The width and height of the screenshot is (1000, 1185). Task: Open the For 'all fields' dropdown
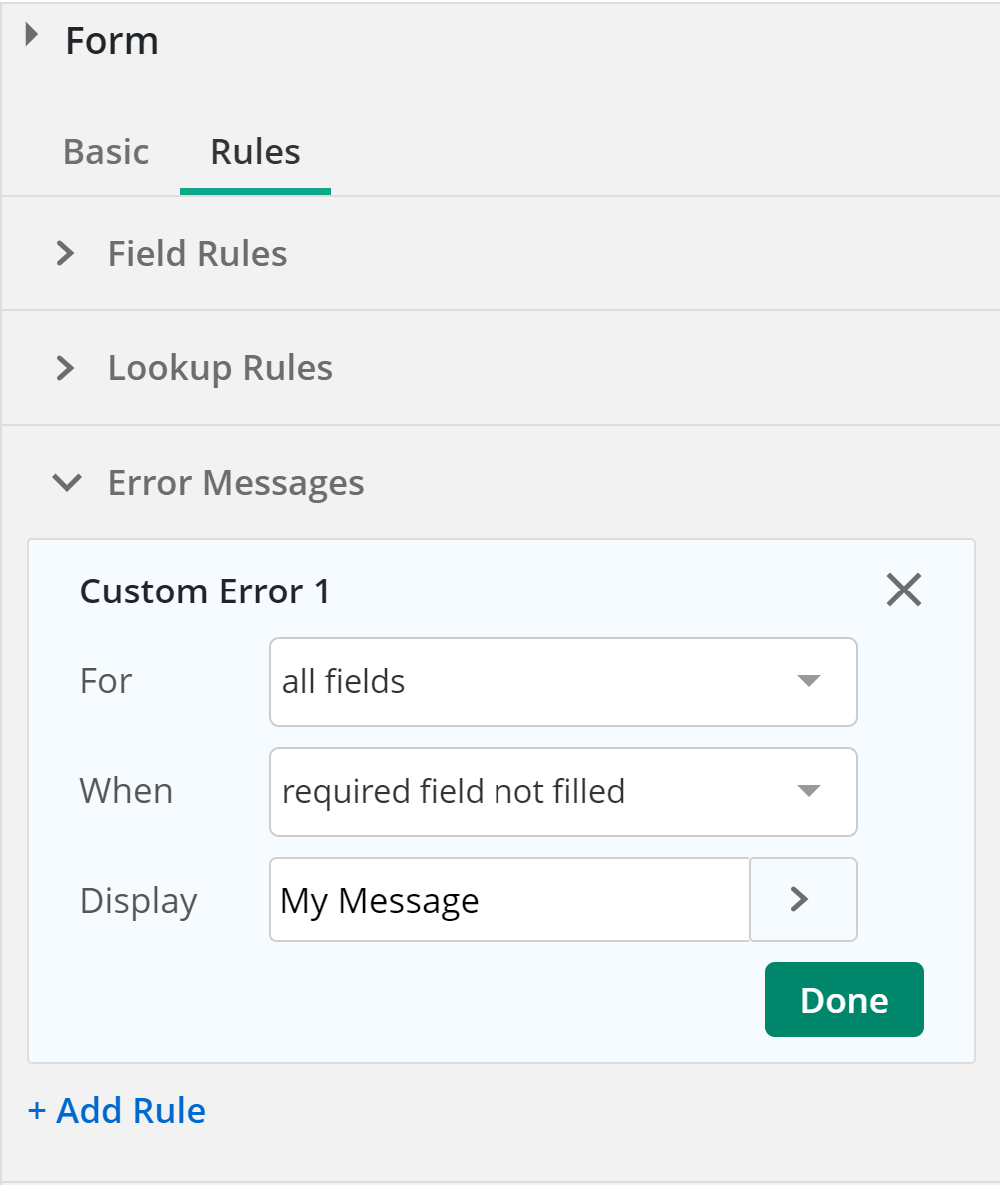[x=563, y=682]
